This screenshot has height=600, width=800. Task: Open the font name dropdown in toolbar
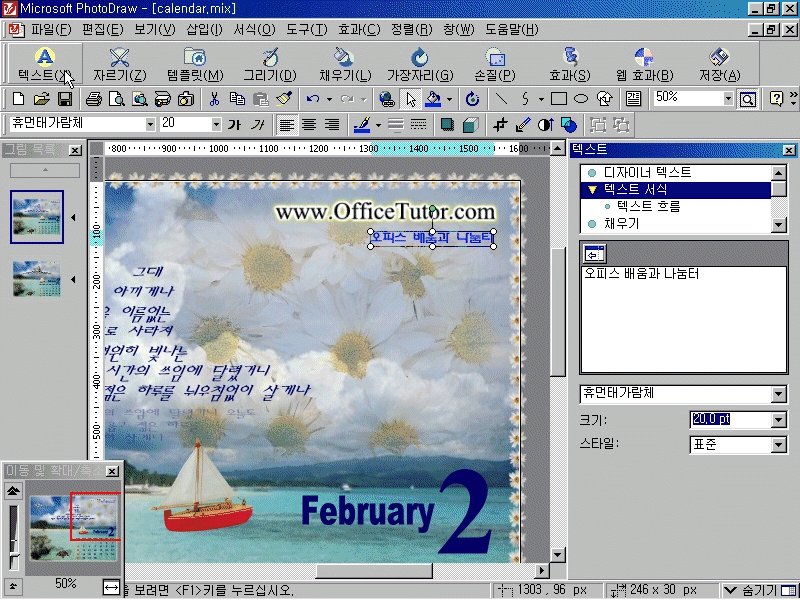coord(150,124)
